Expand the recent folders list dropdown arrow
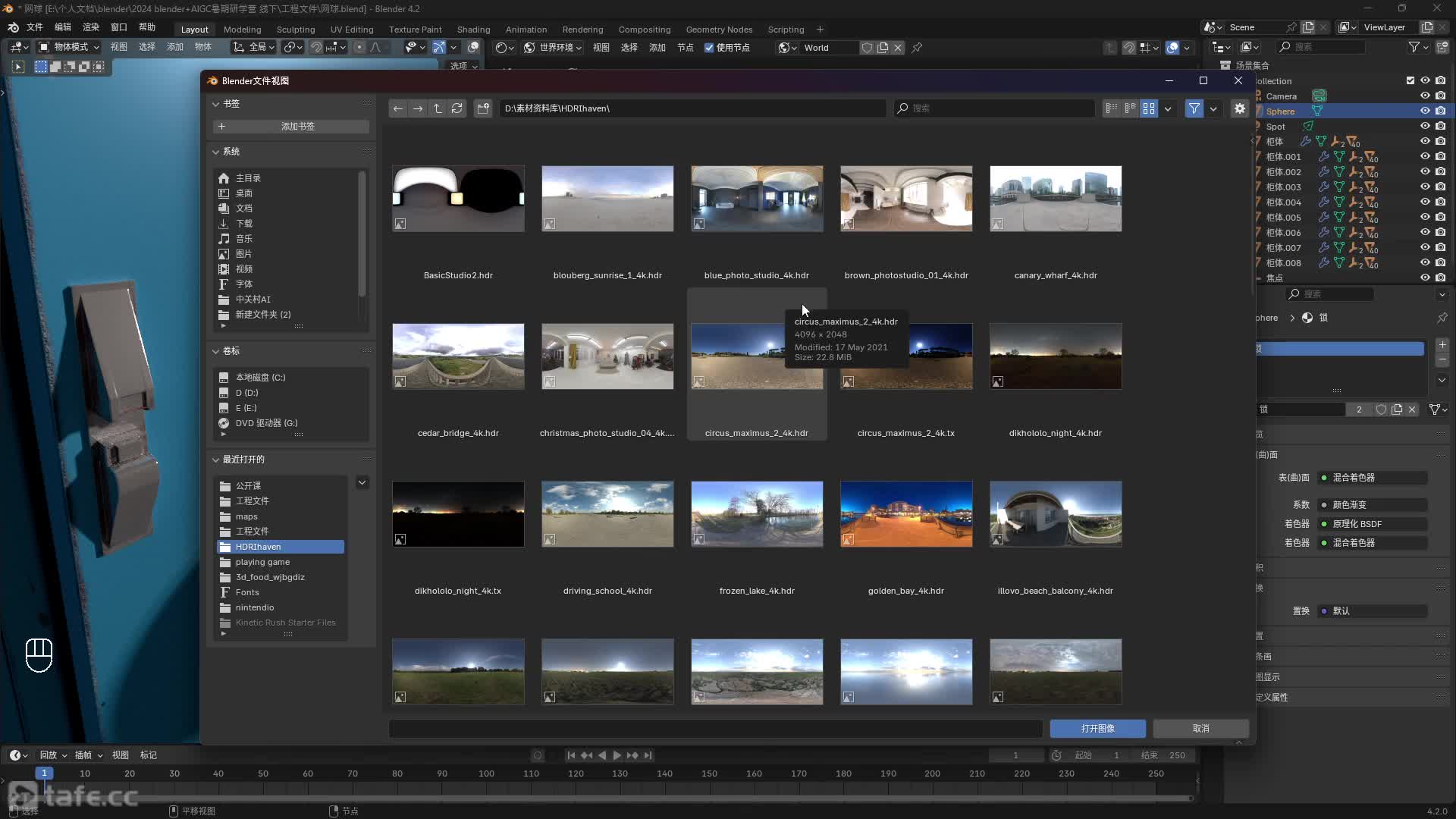 tap(362, 483)
